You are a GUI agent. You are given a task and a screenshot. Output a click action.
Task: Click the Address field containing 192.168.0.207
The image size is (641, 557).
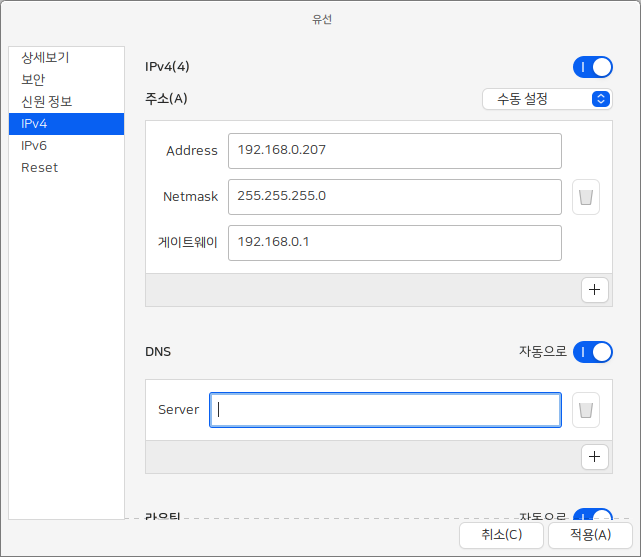pyautogui.click(x=394, y=151)
